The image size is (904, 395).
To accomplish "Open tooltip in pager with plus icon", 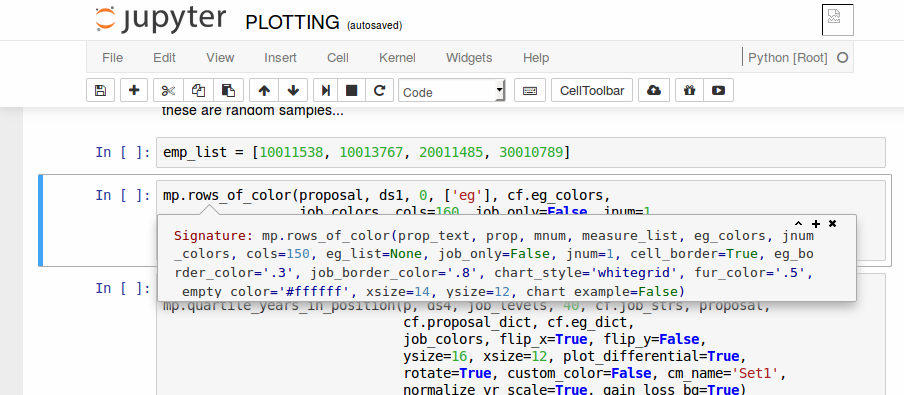I will click(x=816, y=224).
